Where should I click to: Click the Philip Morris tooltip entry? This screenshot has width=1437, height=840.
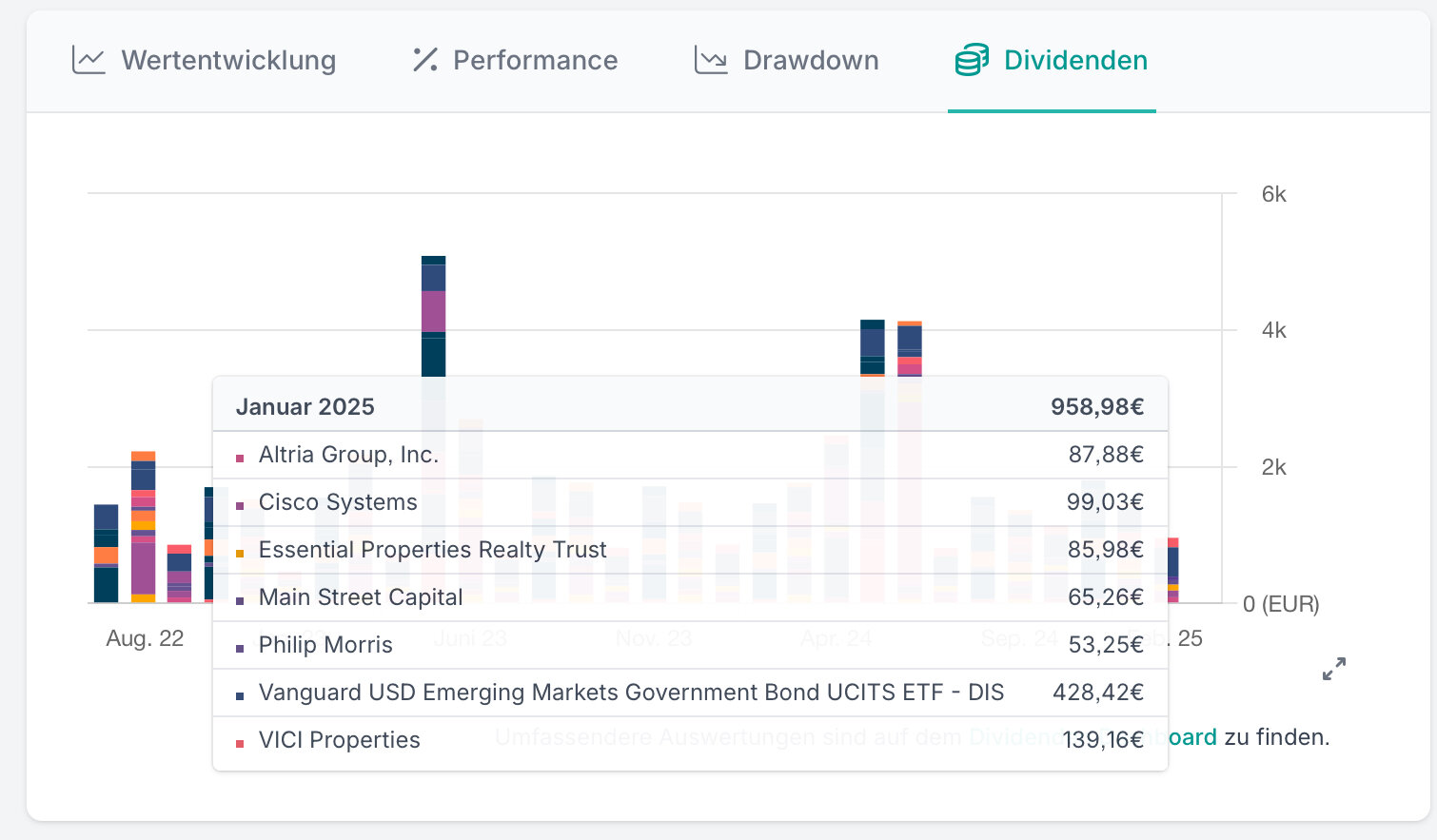click(325, 645)
